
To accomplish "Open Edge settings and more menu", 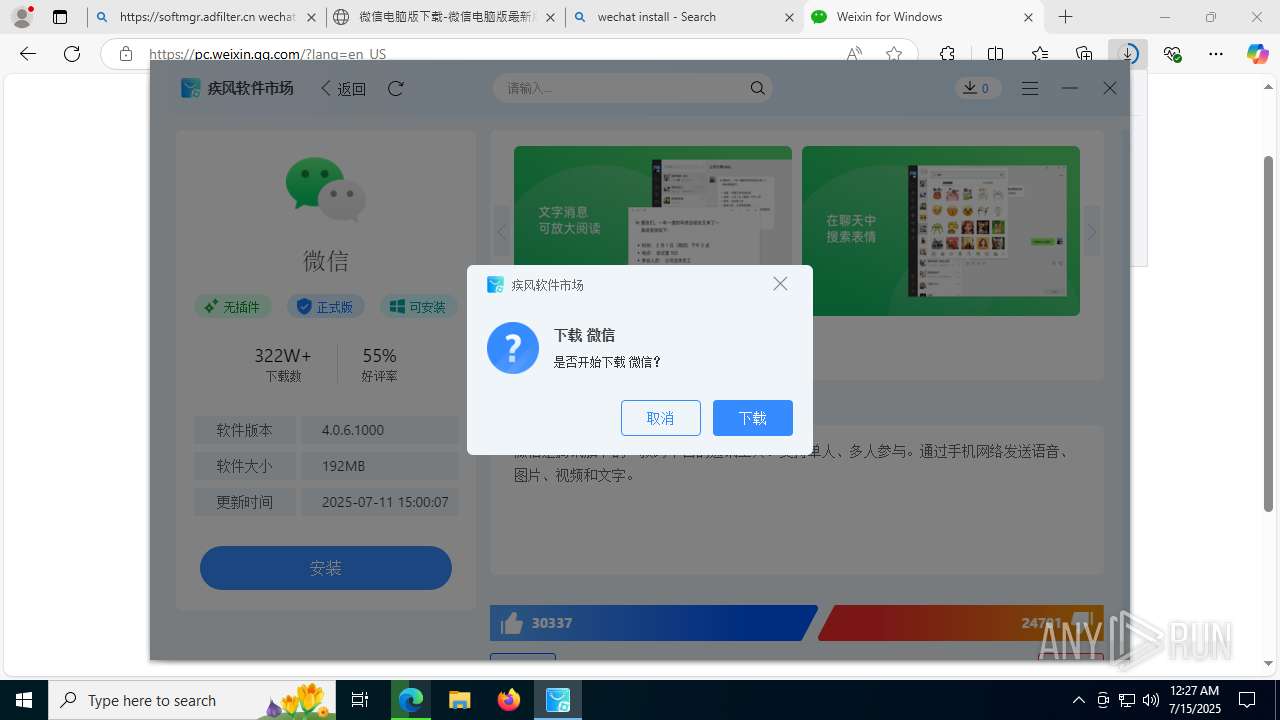I will click(x=1216, y=54).
